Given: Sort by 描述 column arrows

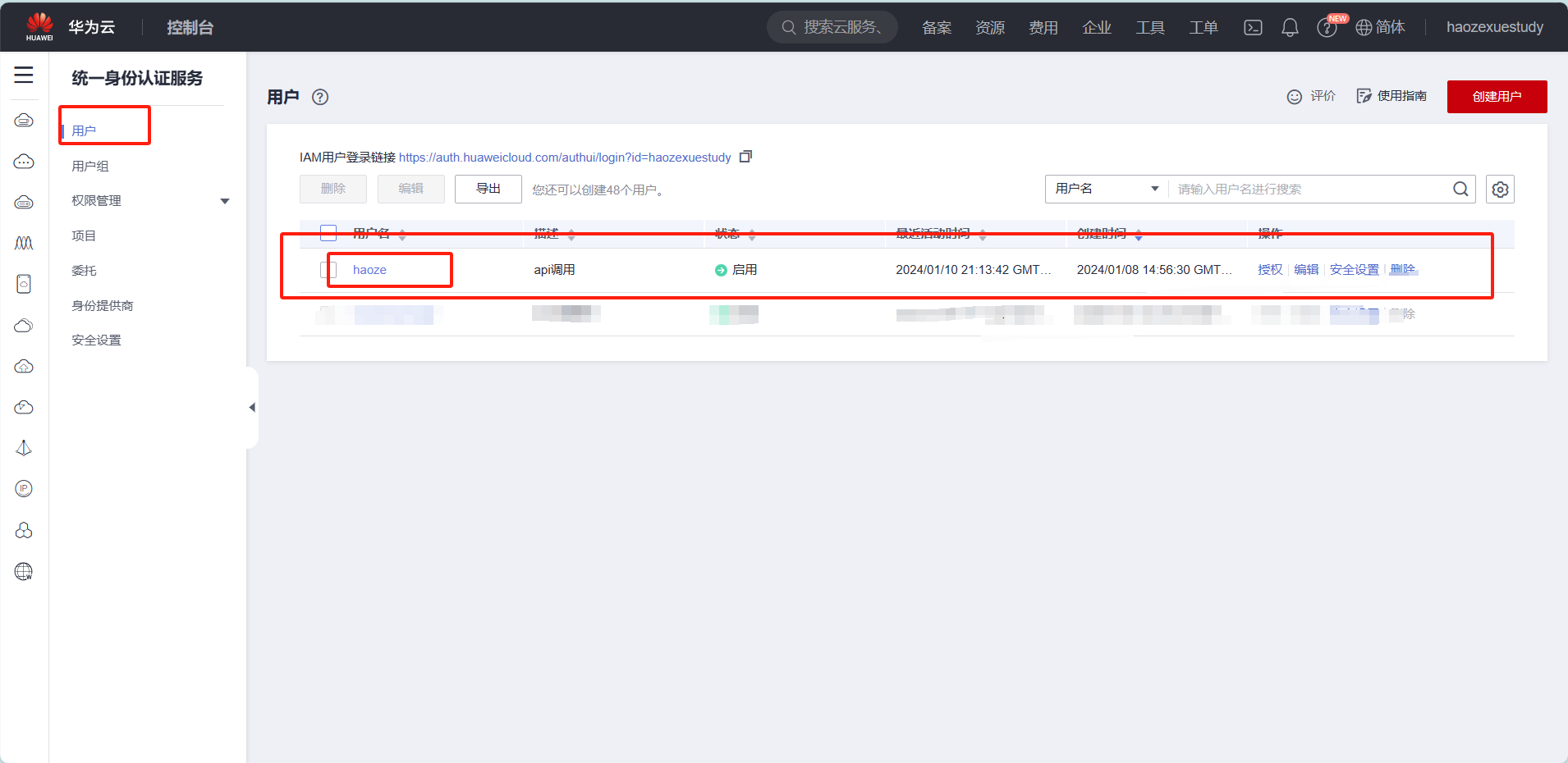Looking at the screenshot, I should tap(571, 235).
